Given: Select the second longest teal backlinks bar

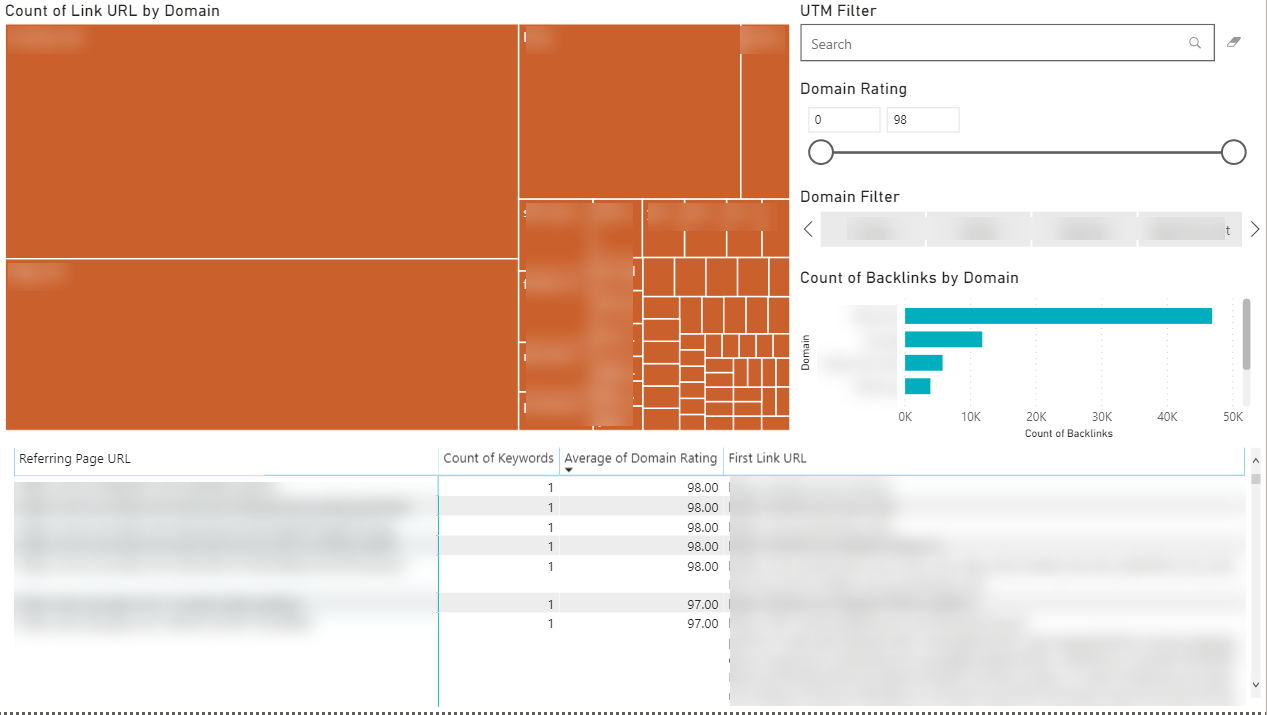Looking at the screenshot, I should (x=943, y=339).
